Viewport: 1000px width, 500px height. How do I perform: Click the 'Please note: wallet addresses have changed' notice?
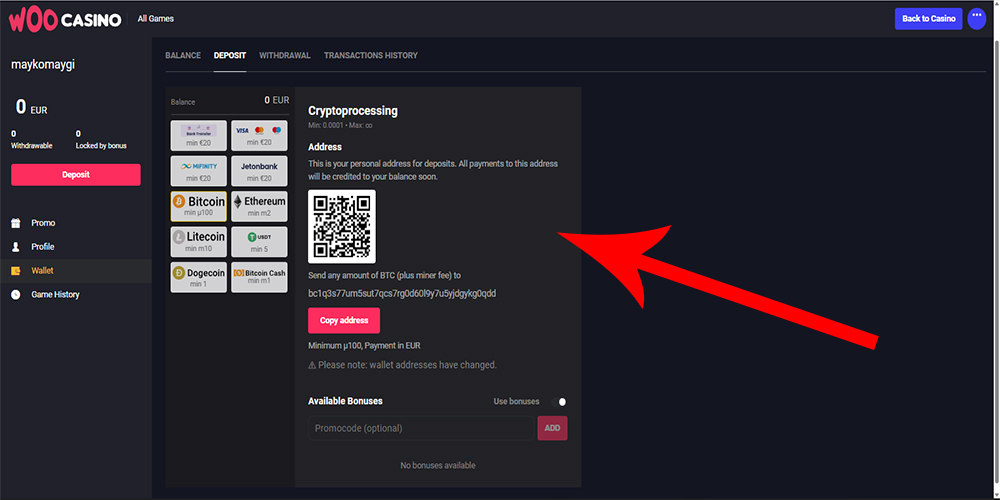pos(402,365)
